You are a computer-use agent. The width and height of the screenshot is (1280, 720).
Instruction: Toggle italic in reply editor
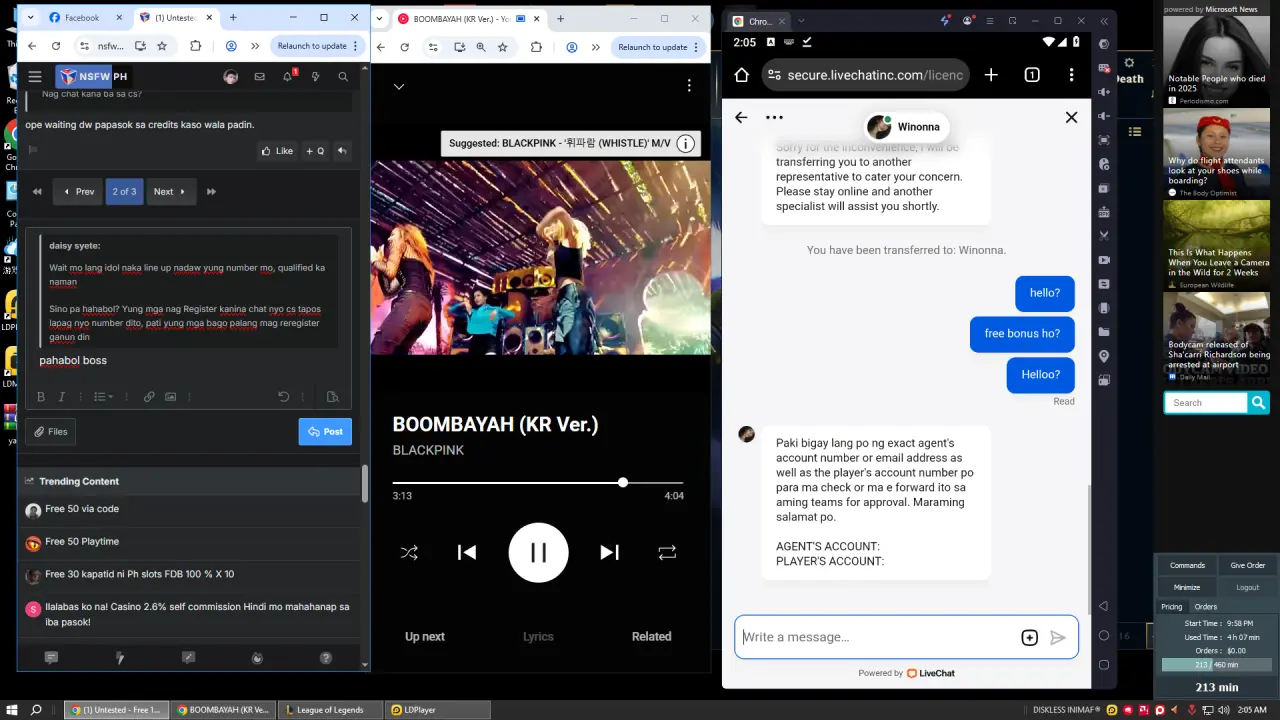tap(62, 397)
